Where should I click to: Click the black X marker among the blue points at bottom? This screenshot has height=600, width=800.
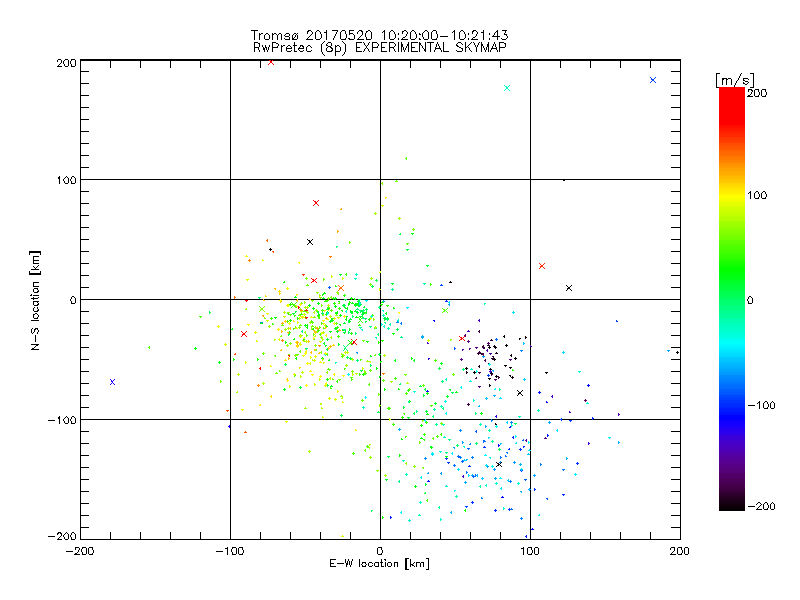point(499,464)
